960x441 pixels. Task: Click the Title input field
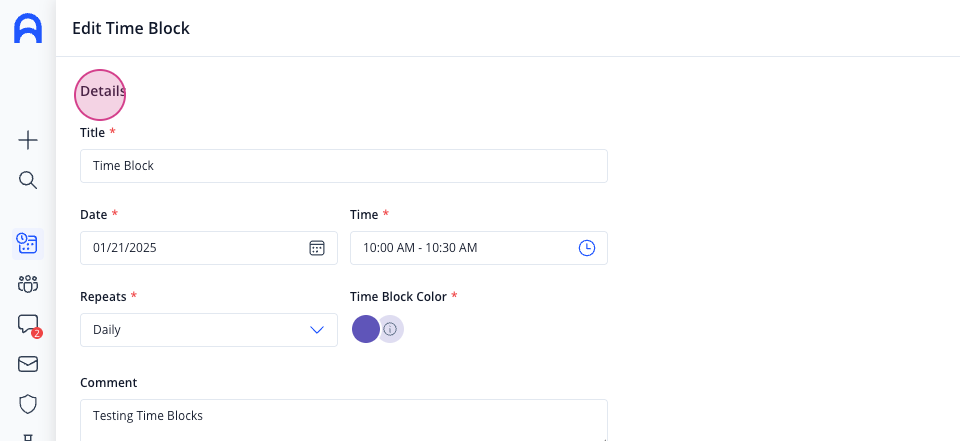[343, 165]
